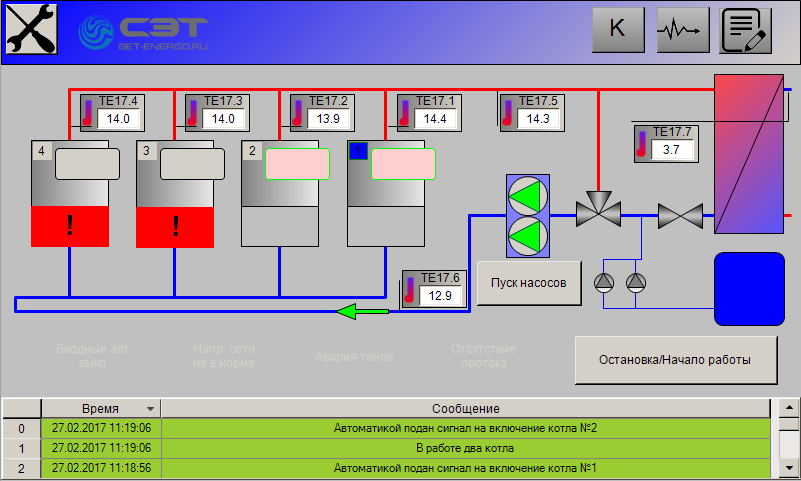This screenshot has height=481, width=801.
Task: Click the right small circulation pump symbol
Action: [636, 282]
